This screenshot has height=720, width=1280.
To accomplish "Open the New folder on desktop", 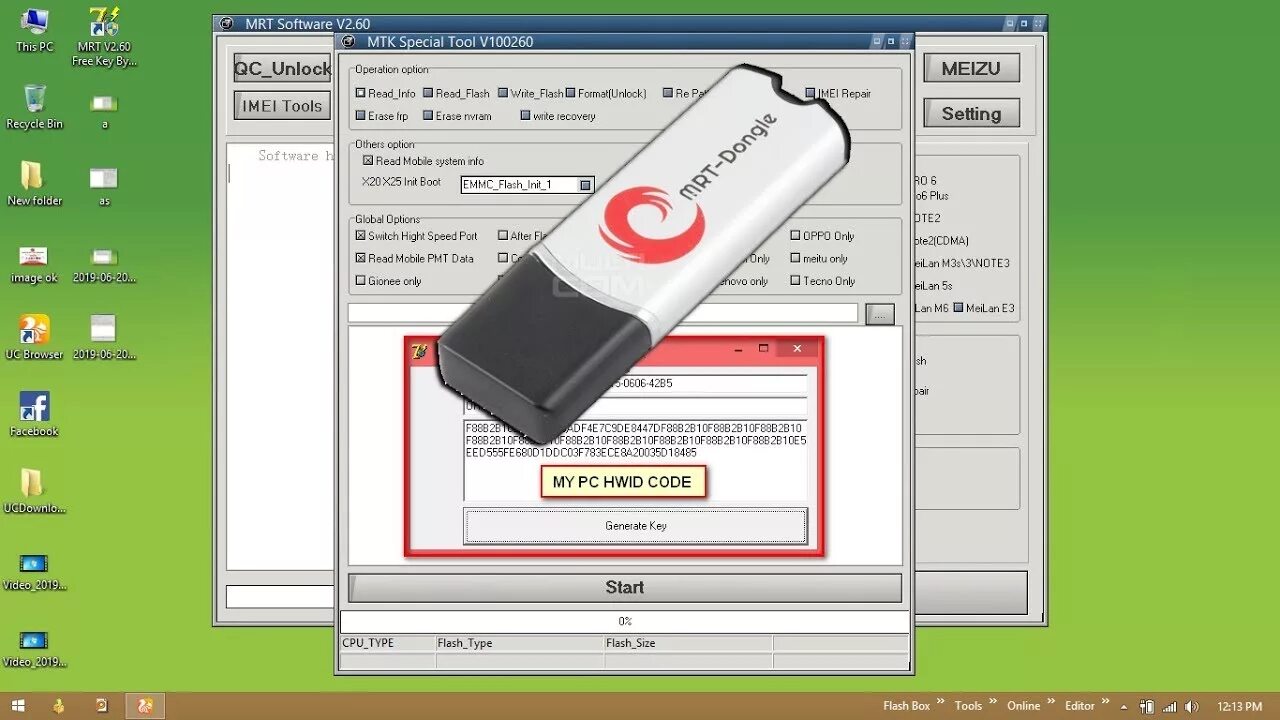I will [x=34, y=183].
